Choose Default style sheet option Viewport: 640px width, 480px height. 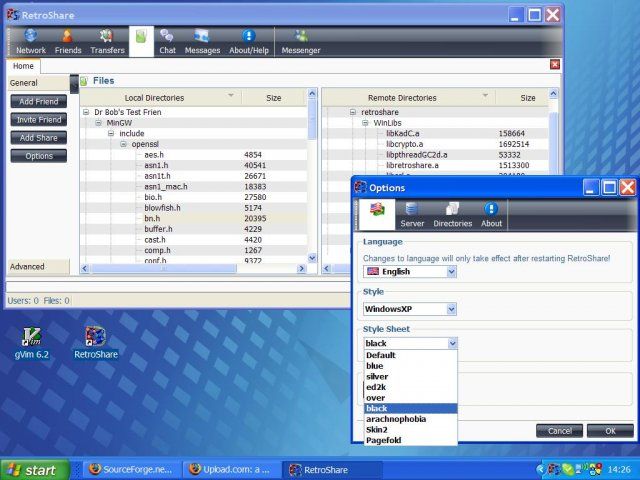coord(411,355)
